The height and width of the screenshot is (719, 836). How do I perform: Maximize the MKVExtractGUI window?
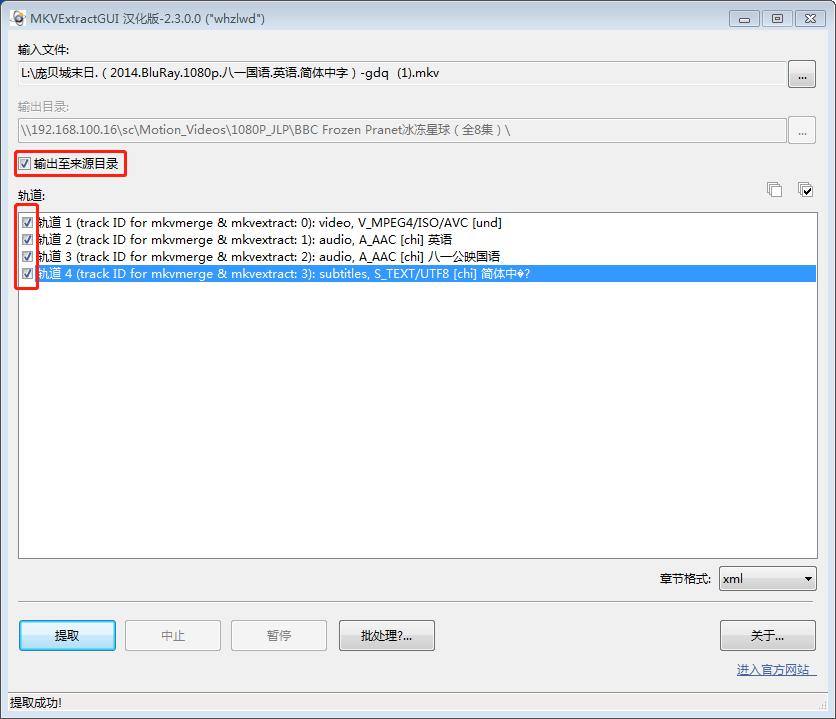tap(777, 19)
